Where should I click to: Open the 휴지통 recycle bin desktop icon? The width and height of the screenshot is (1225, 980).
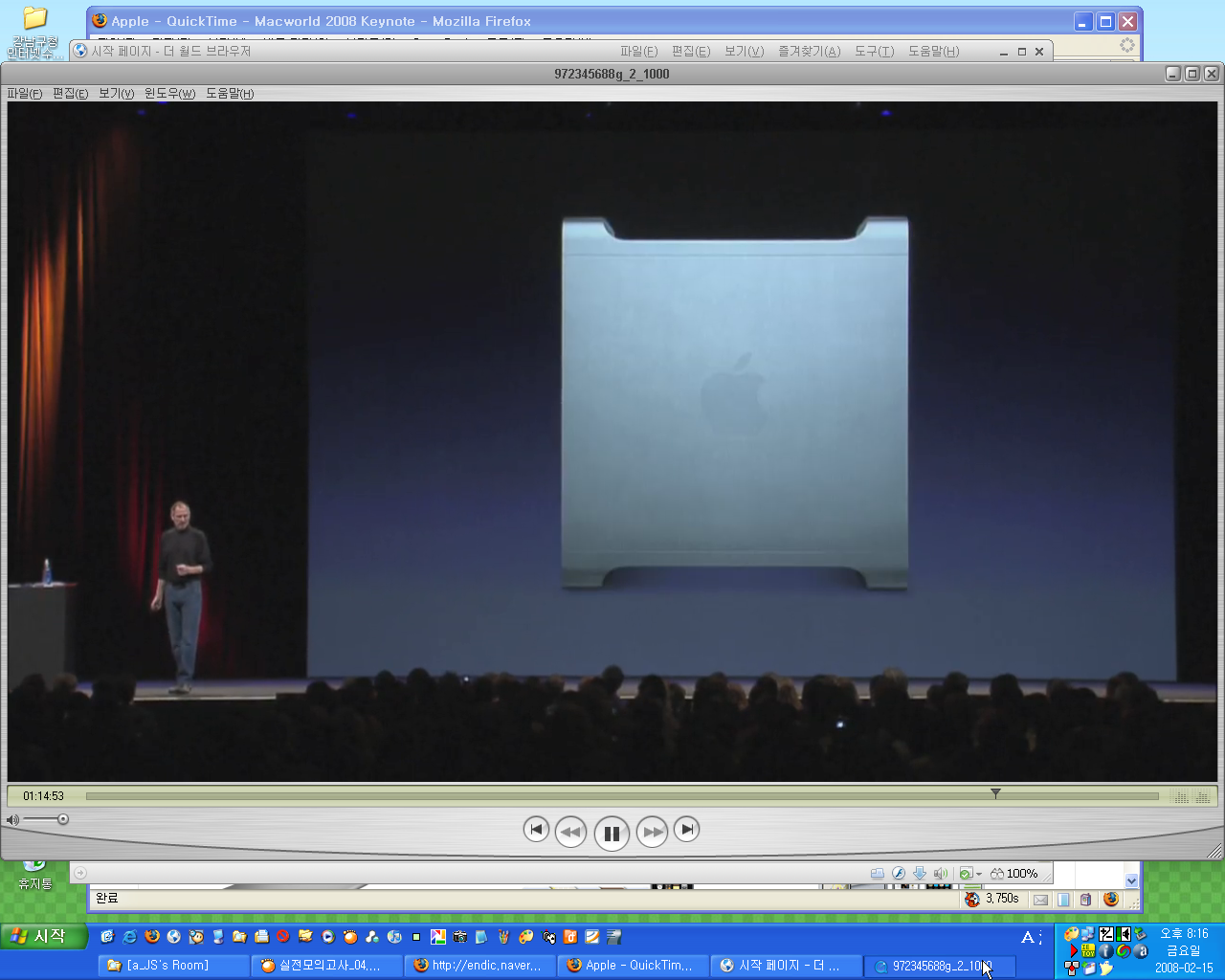[34, 876]
